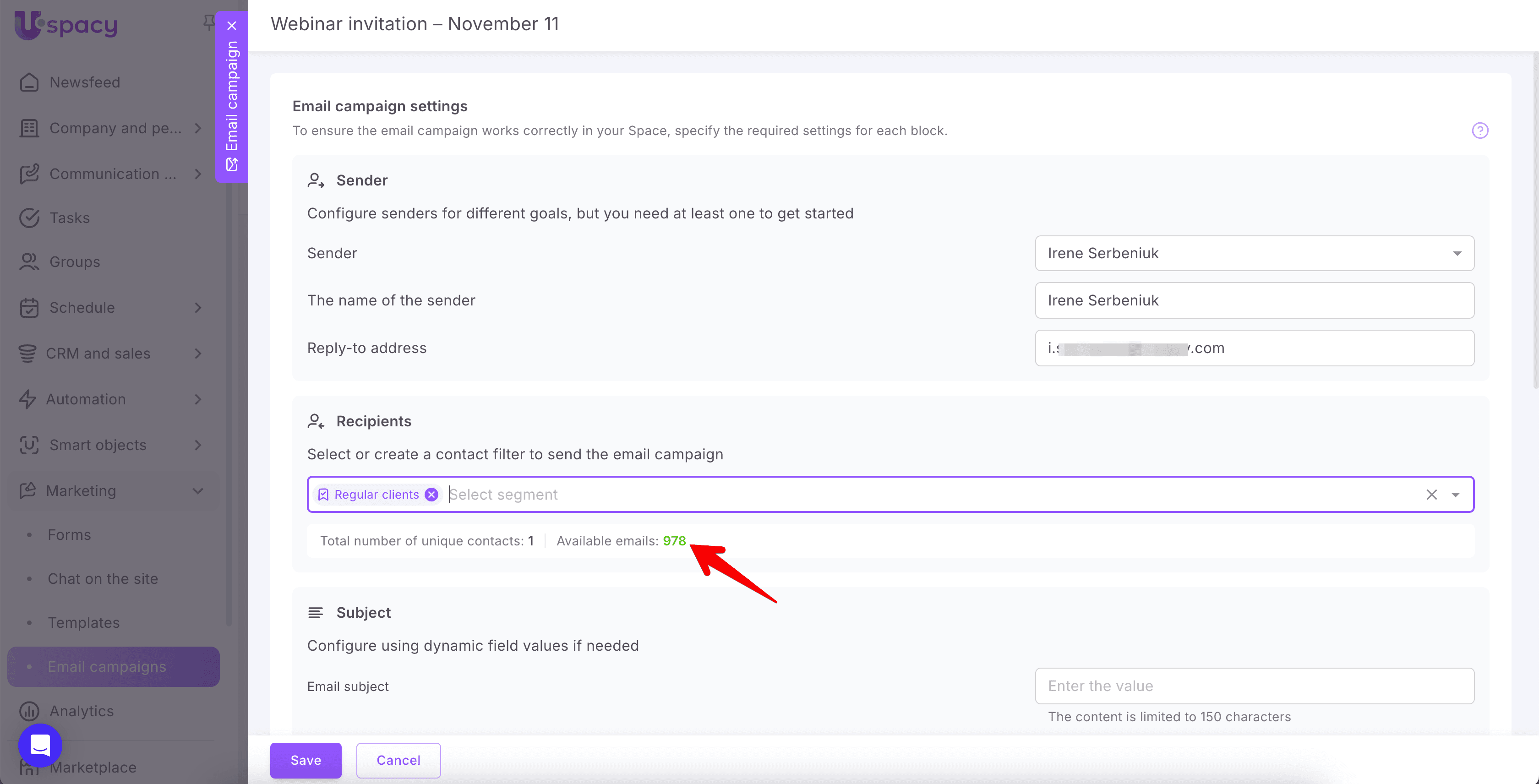
Task: Expand the segment selection dropdown arrow
Action: 1455,495
